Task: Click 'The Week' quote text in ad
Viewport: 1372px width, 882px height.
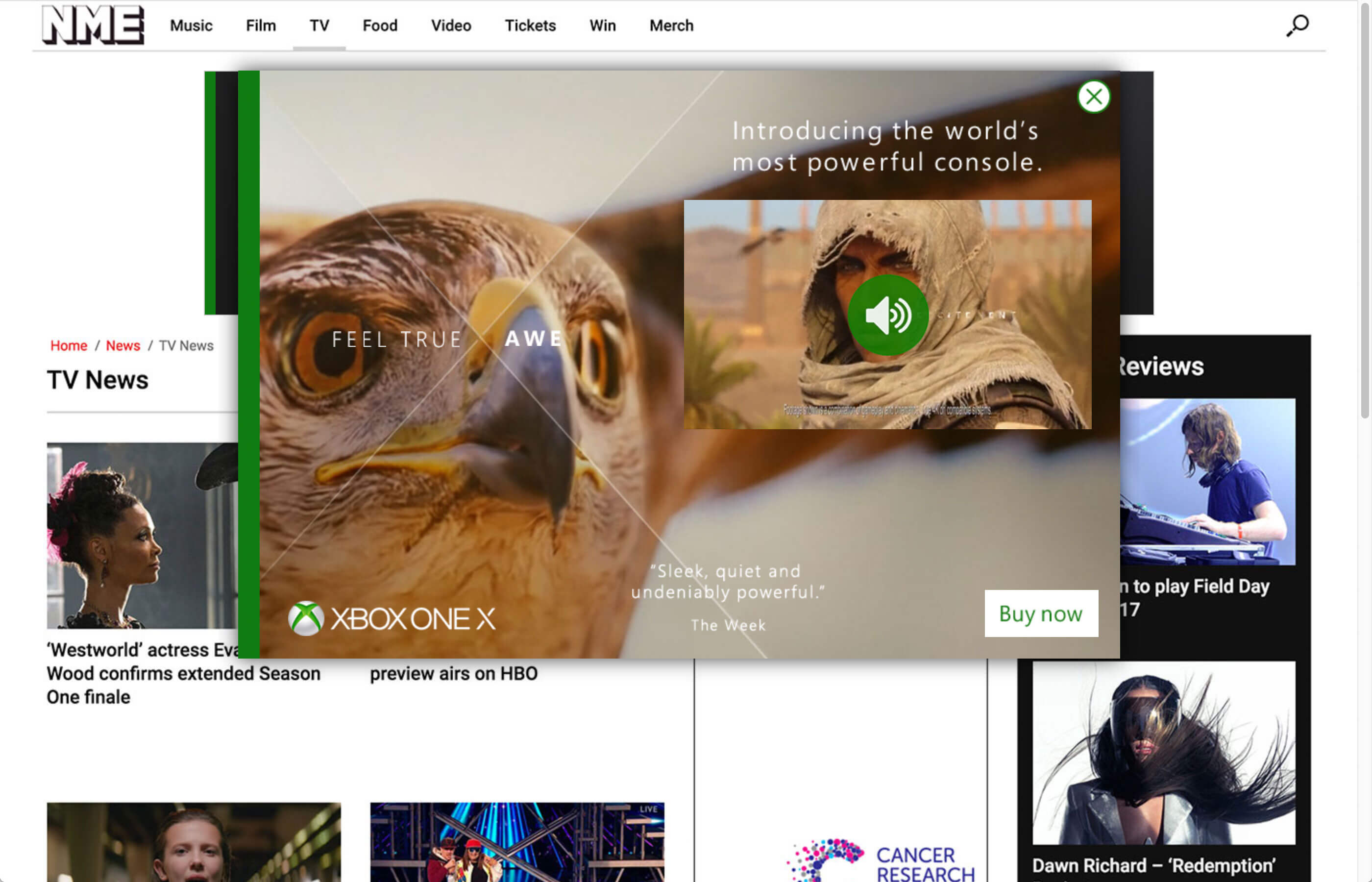Action: click(728, 625)
